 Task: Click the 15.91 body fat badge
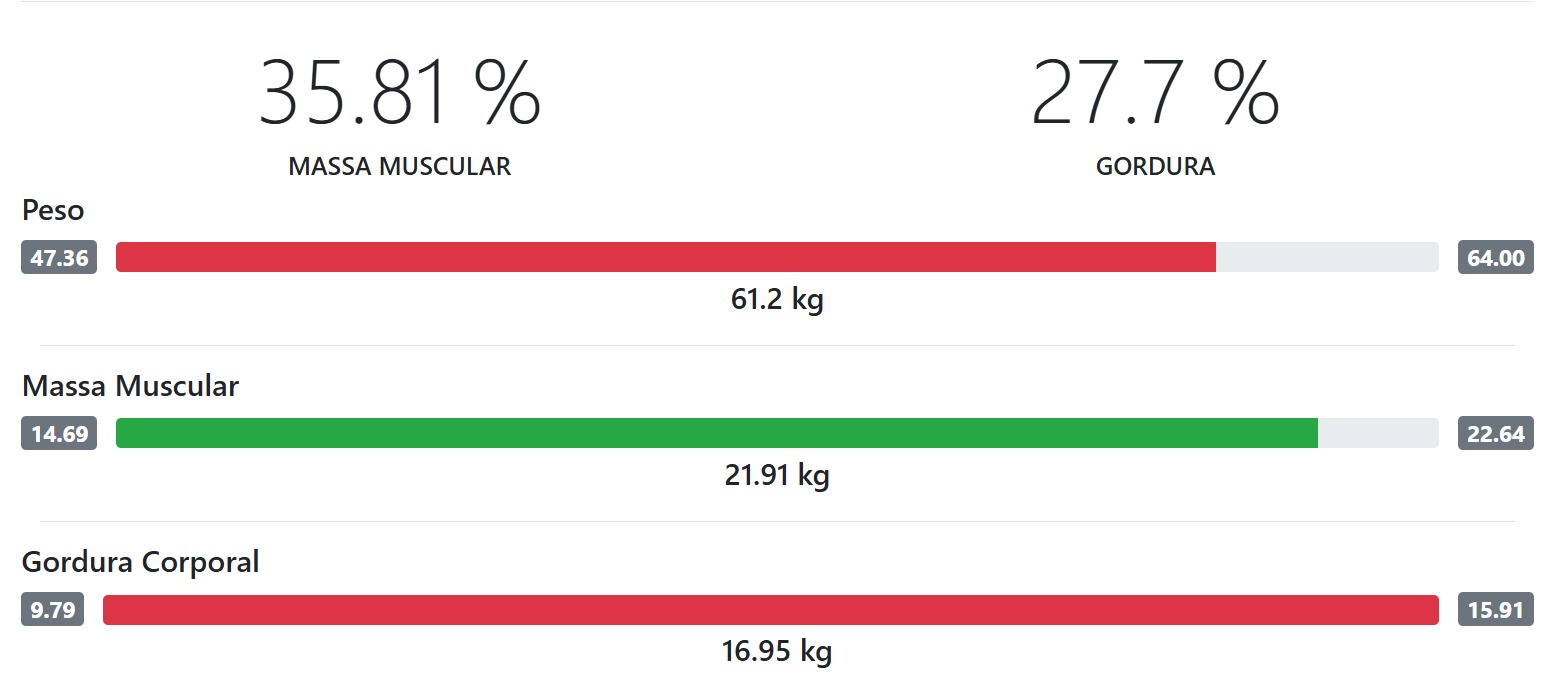[1496, 610]
